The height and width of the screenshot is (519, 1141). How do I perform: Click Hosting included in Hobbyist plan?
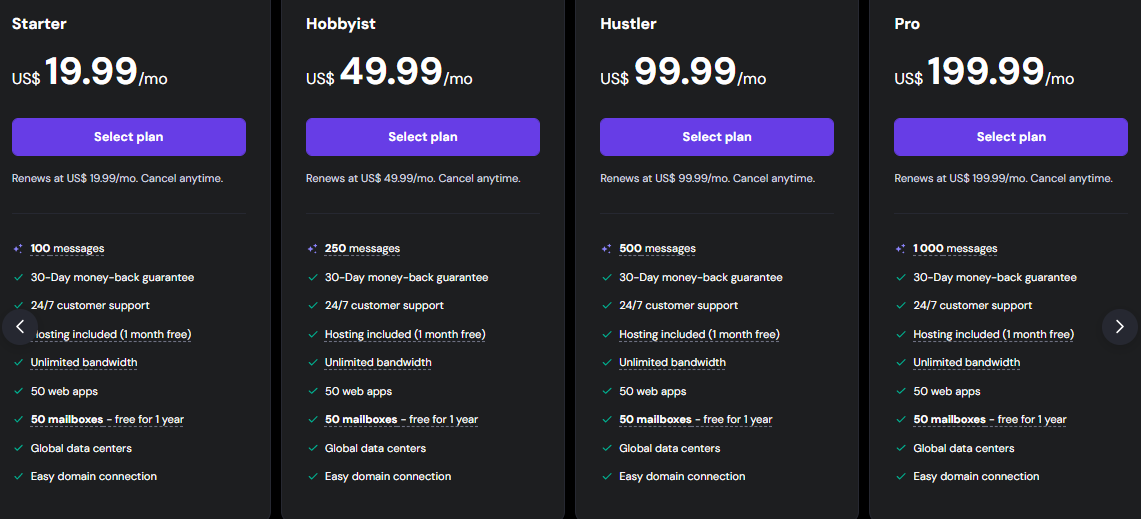pyautogui.click(x=404, y=335)
